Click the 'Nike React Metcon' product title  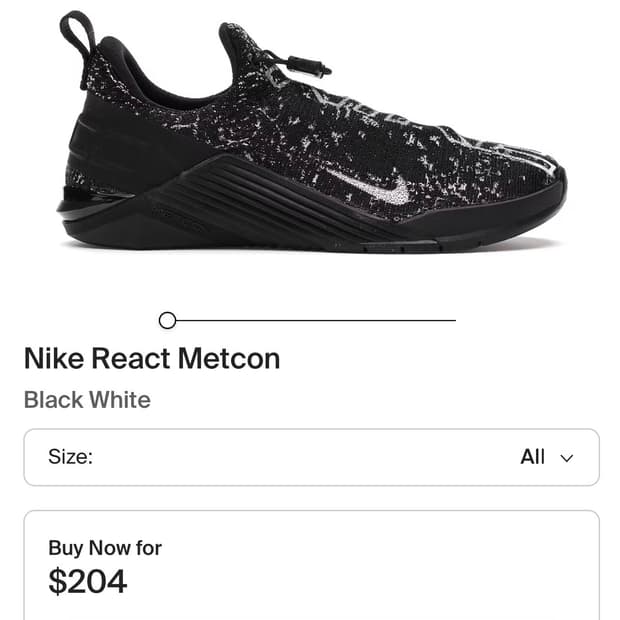(152, 358)
